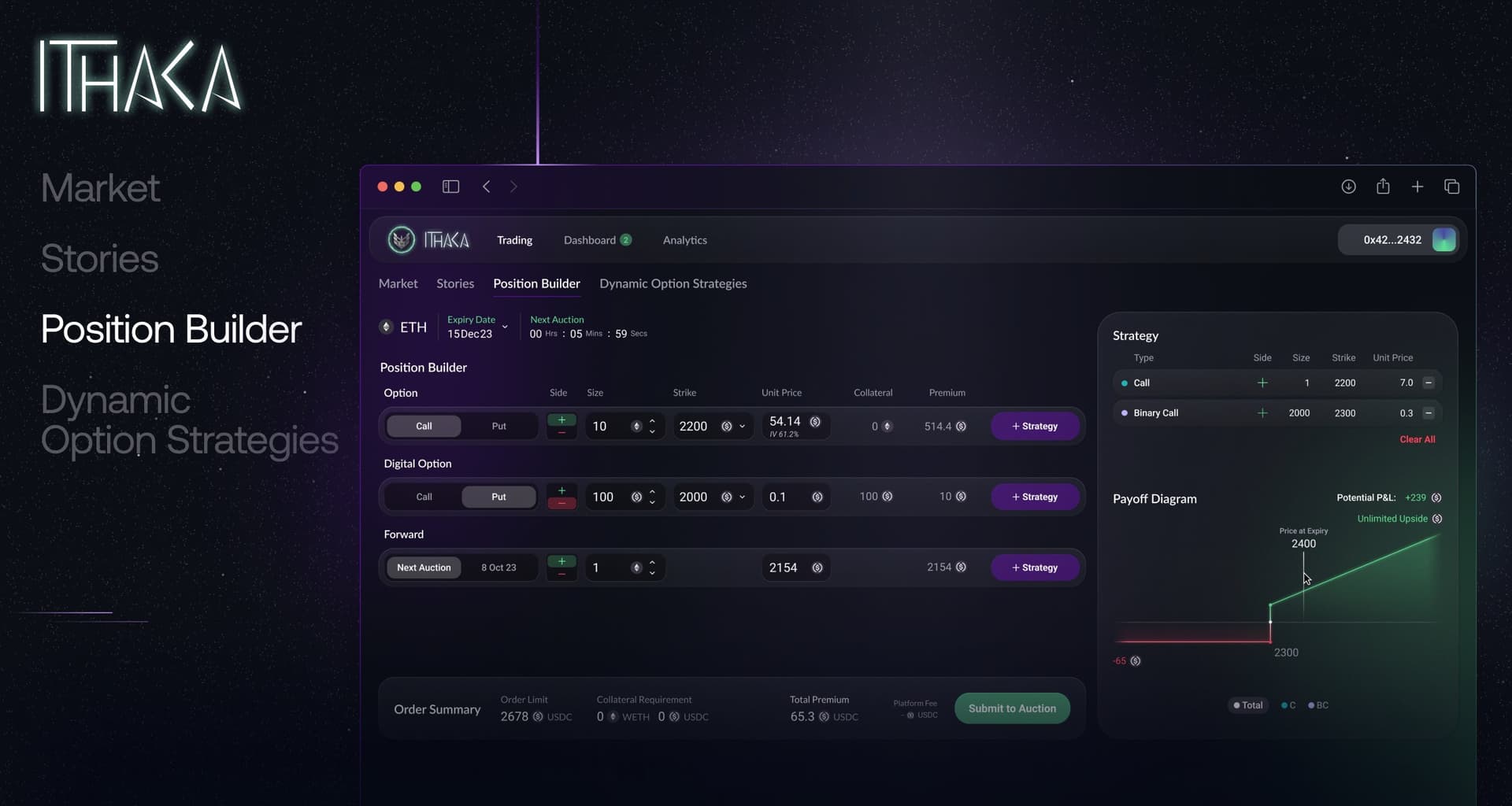Viewport: 1512px width, 806px height.
Task: Select Next Auction in Forward row
Action: (x=424, y=568)
